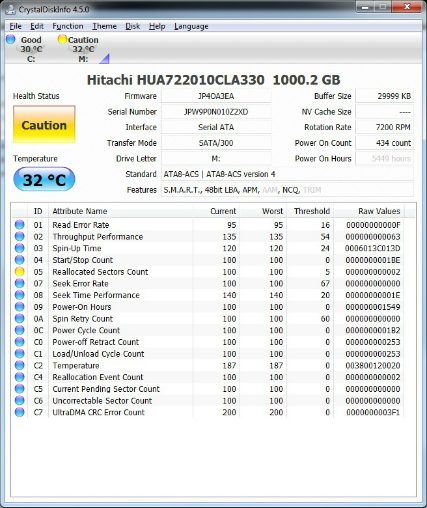
Task: Click the Raw Values column header
Action: coord(369,211)
